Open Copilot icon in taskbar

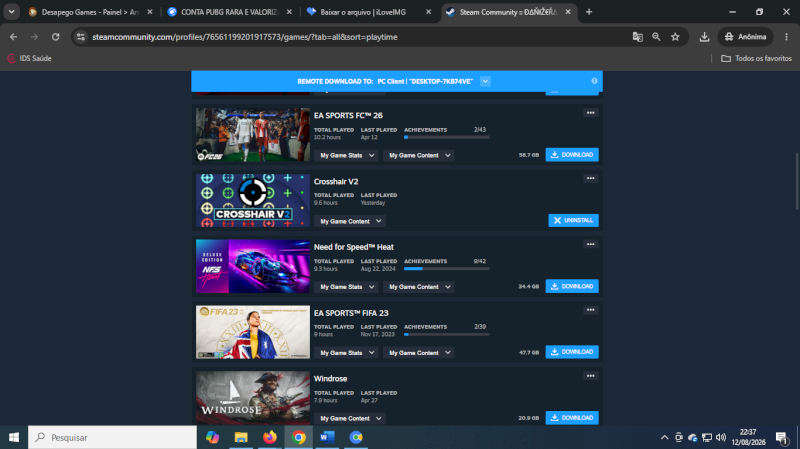[212, 437]
